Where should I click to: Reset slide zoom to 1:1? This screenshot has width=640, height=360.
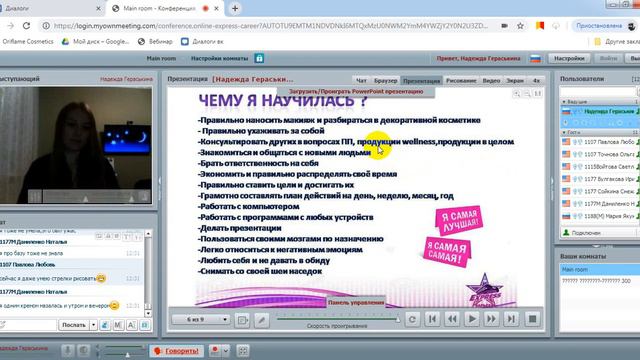click(538, 94)
